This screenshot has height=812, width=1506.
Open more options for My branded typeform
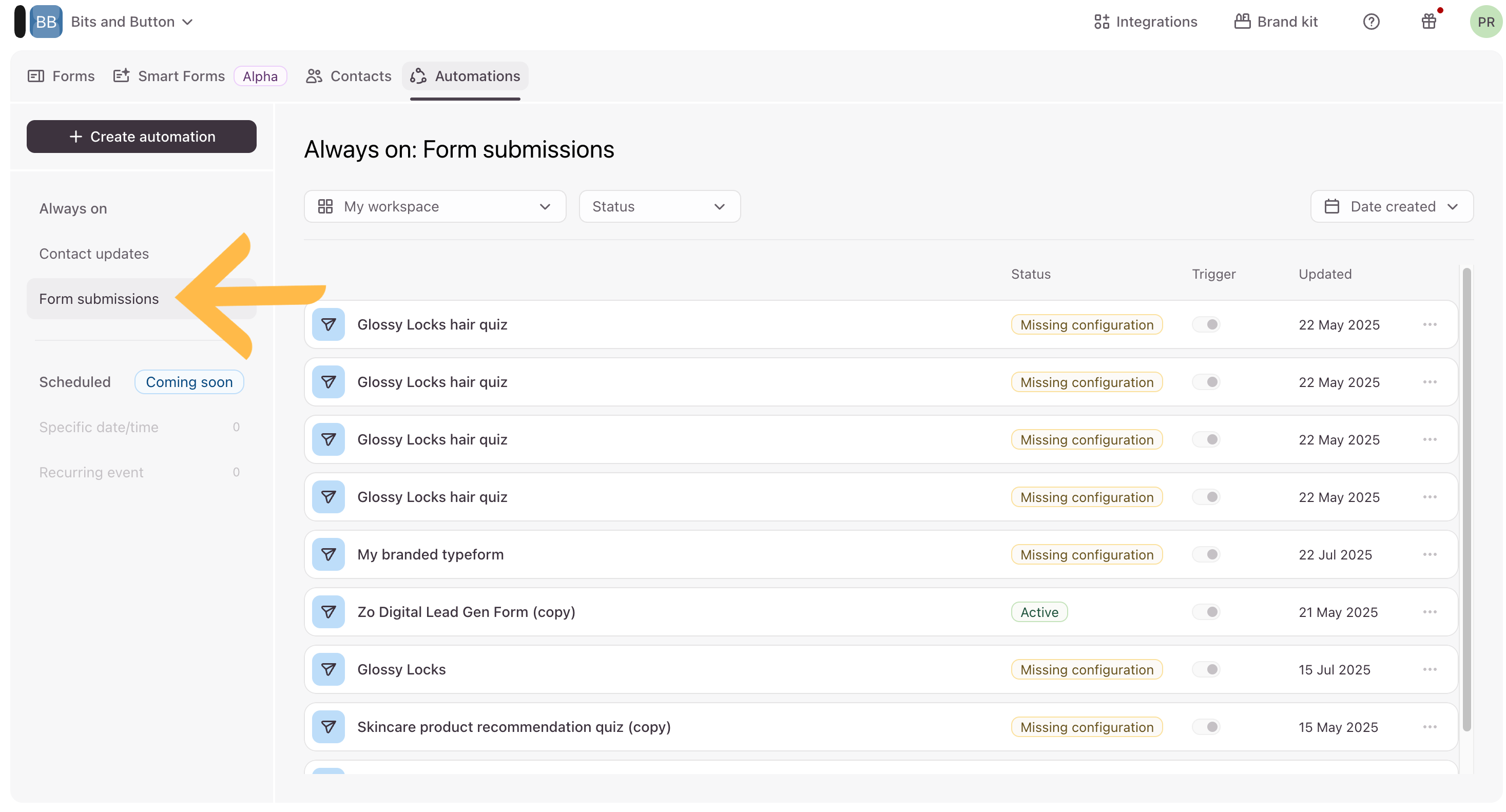tap(1430, 554)
